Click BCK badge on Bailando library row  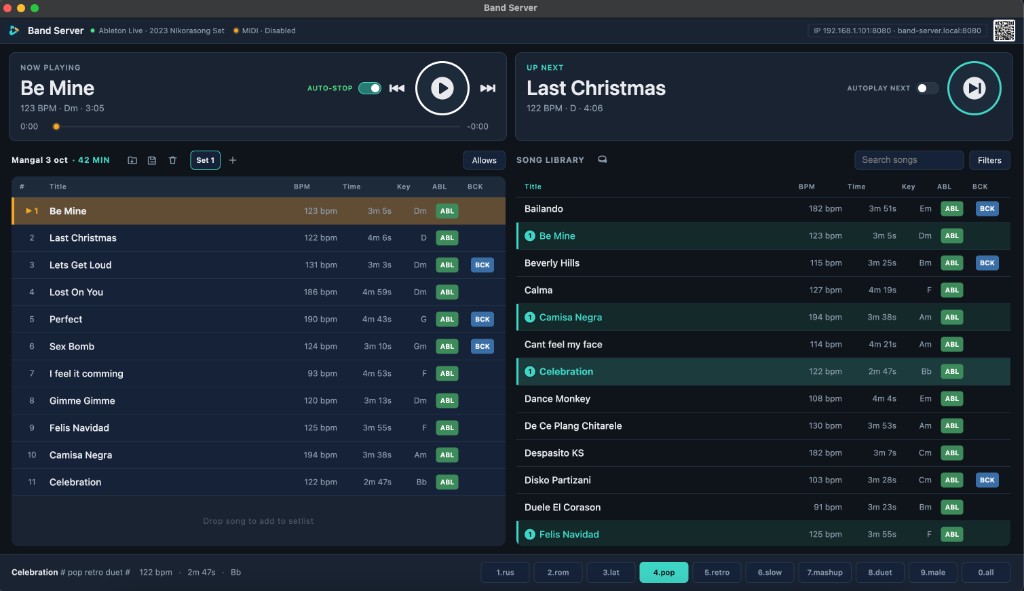pos(987,209)
